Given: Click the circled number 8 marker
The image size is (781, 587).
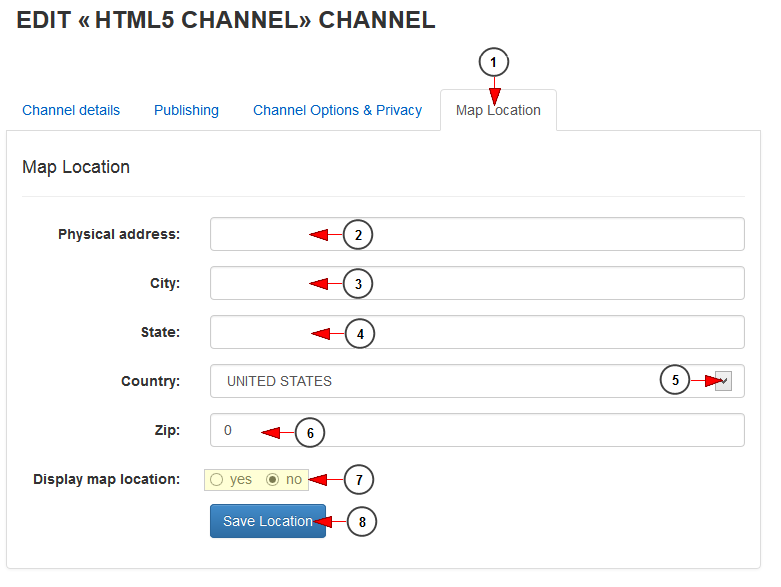Looking at the screenshot, I should (362, 521).
